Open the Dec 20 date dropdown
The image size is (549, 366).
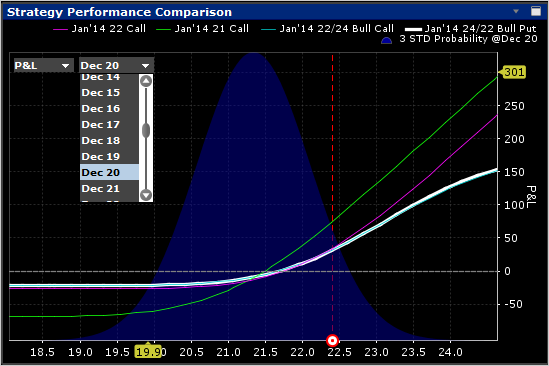tap(117, 65)
